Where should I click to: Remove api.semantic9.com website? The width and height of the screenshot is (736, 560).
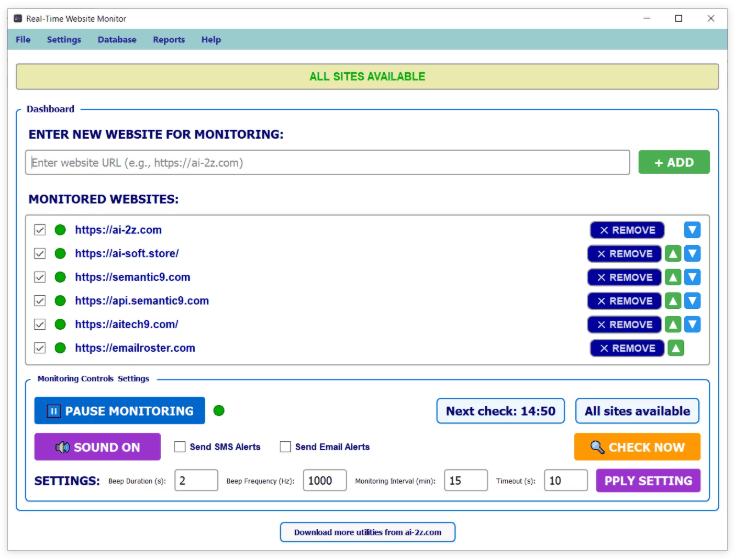[624, 301]
